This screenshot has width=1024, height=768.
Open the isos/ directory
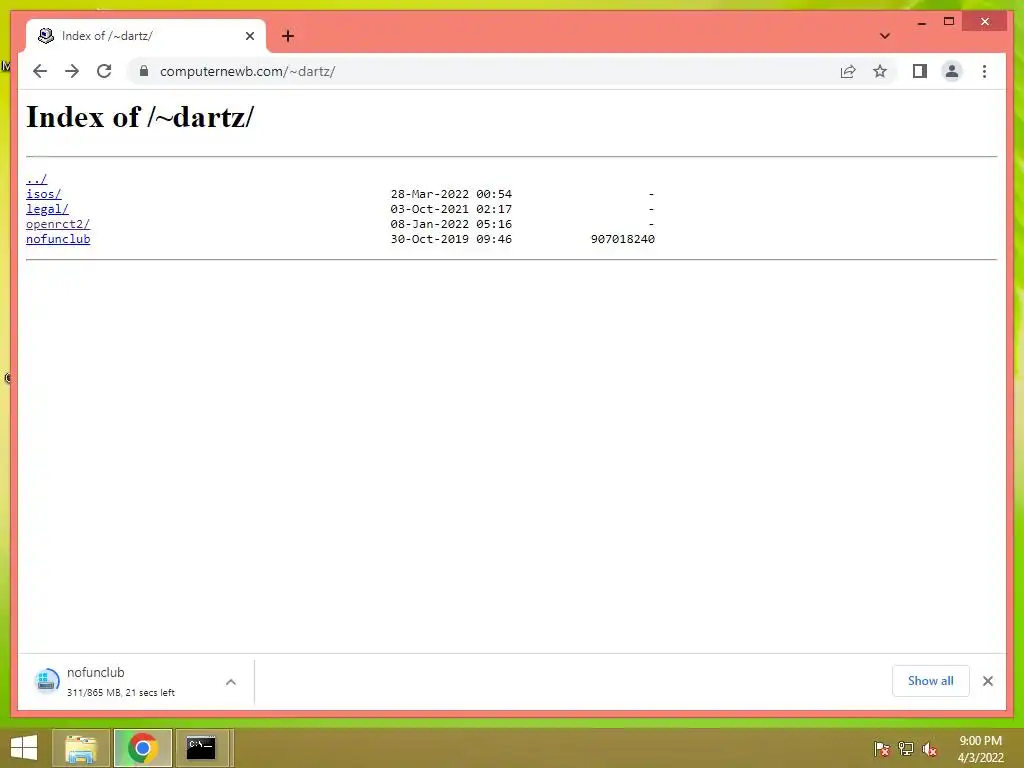coord(44,194)
